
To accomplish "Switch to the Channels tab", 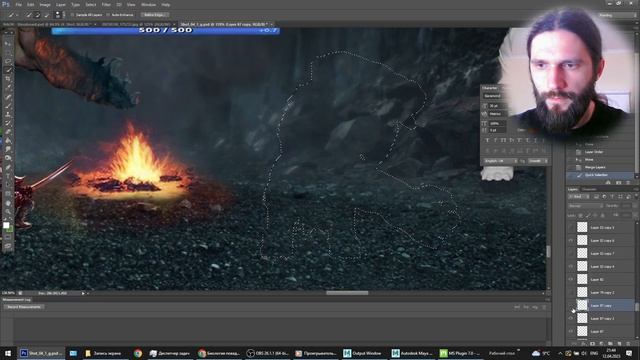I will [589, 189].
